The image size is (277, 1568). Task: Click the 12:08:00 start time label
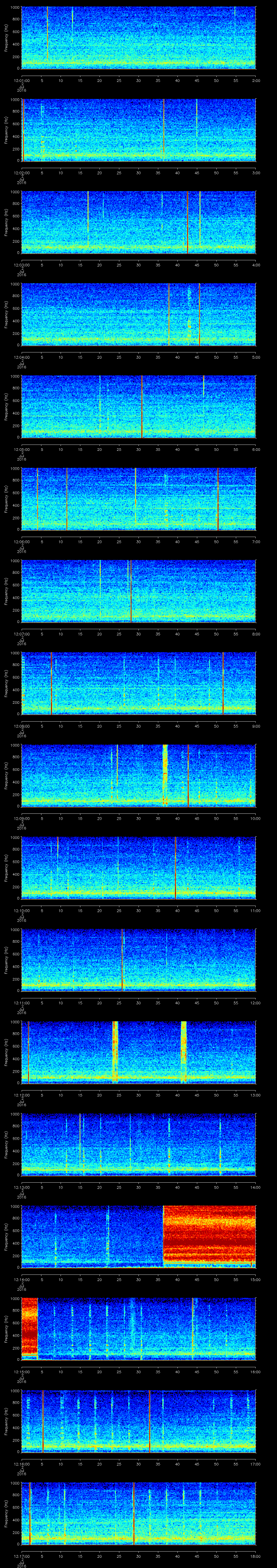click(21, 726)
